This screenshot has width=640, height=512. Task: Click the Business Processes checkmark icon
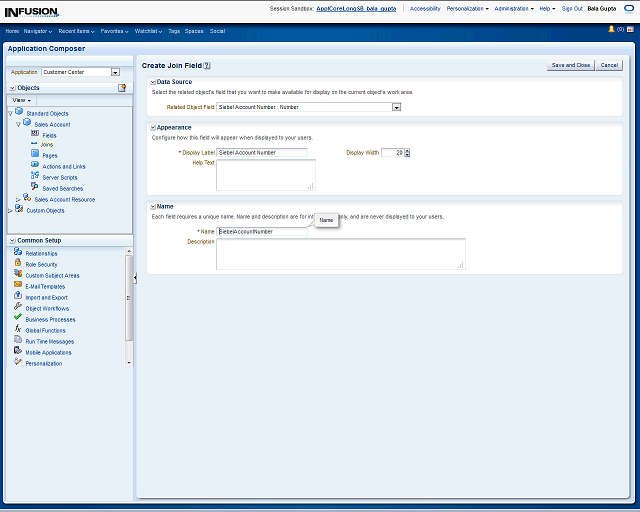pyautogui.click(x=18, y=319)
